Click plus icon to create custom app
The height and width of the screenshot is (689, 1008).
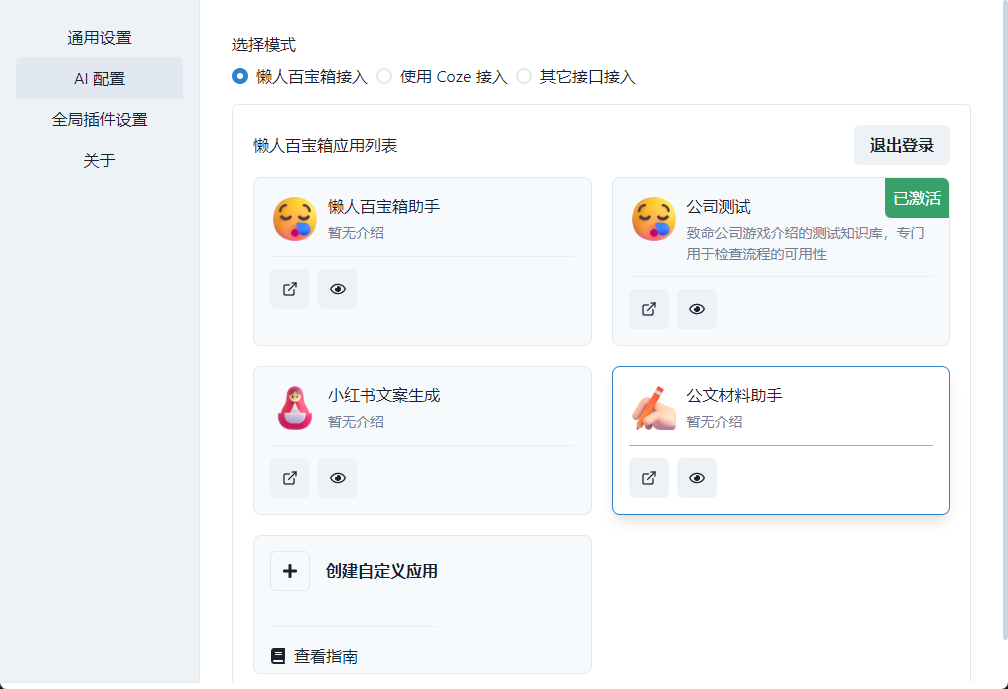click(290, 571)
